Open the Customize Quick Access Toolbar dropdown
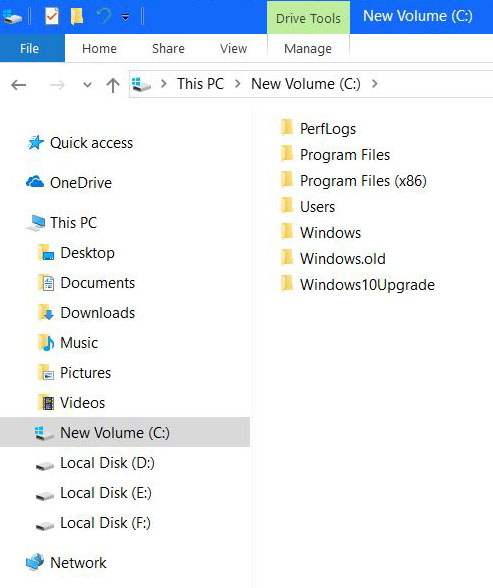This screenshot has width=493, height=588. click(126, 17)
